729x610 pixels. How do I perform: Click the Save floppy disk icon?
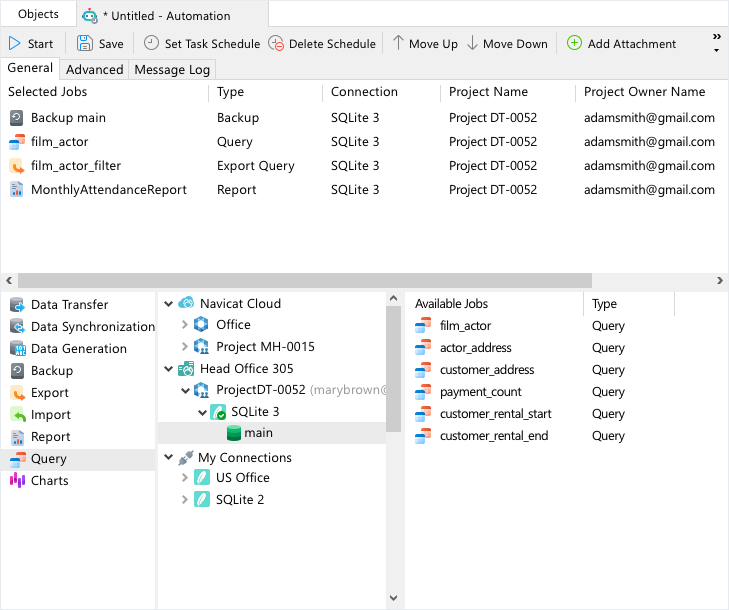tap(85, 43)
